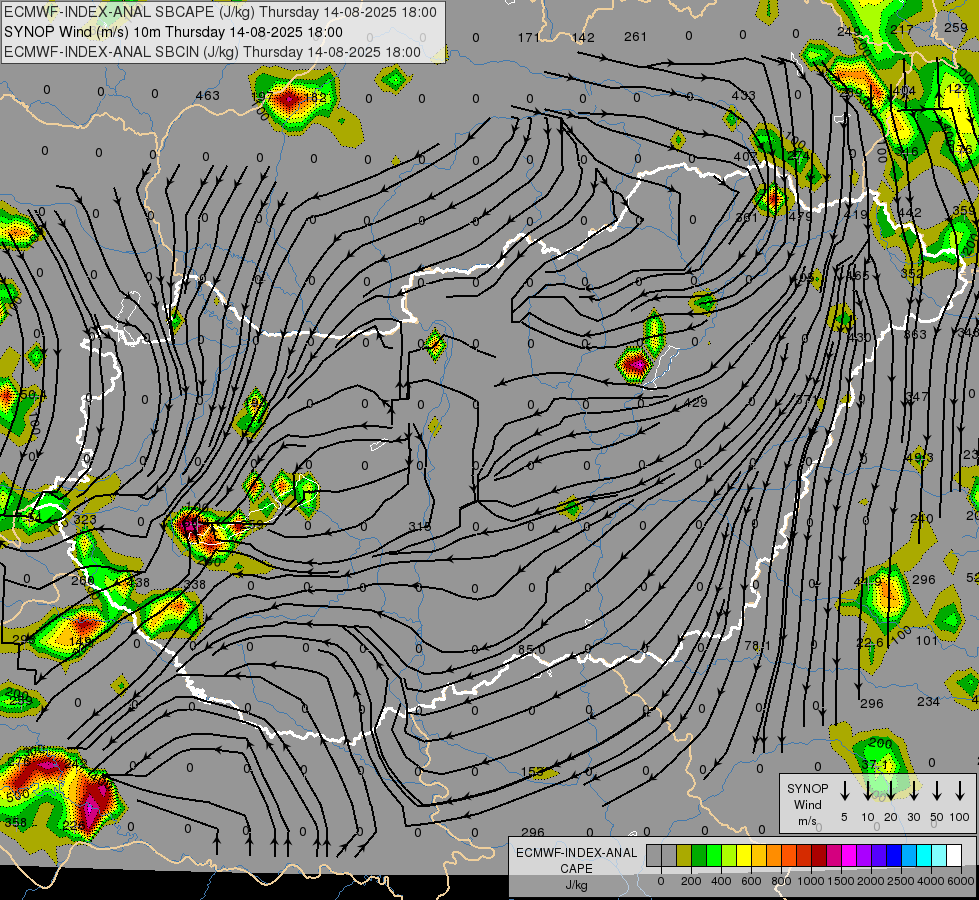Click the 6000 tick label on CAPE scale

[960, 881]
